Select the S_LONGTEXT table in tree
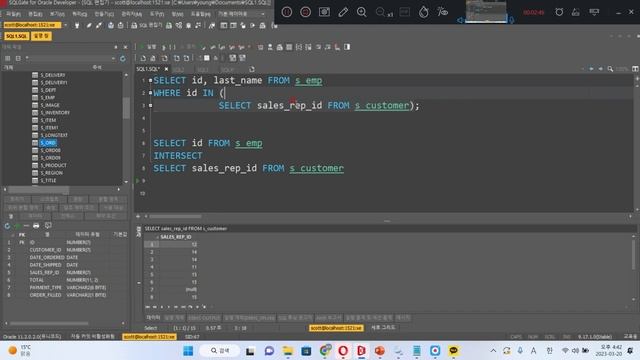The height and width of the screenshot is (360, 640). (54, 135)
